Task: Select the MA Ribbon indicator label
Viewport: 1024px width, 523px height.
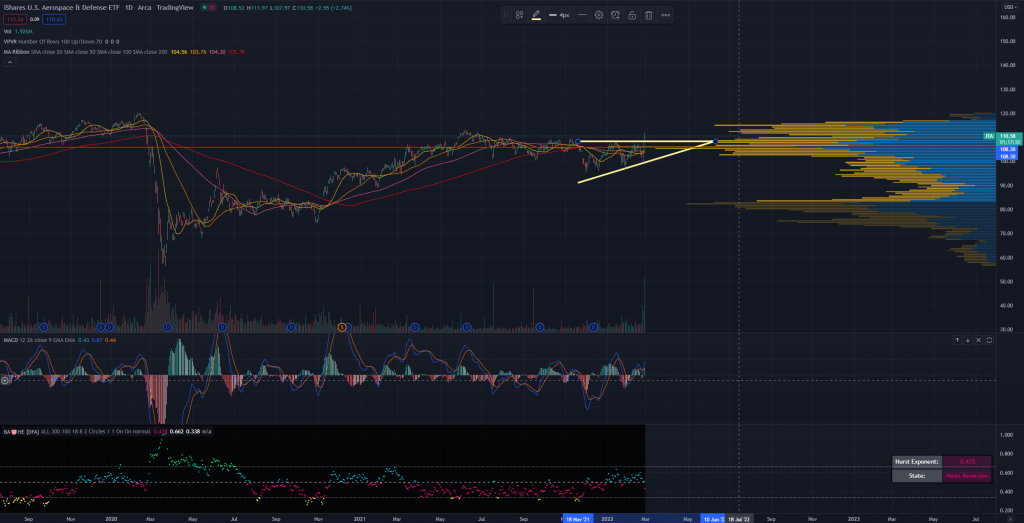Action: click(x=18, y=51)
